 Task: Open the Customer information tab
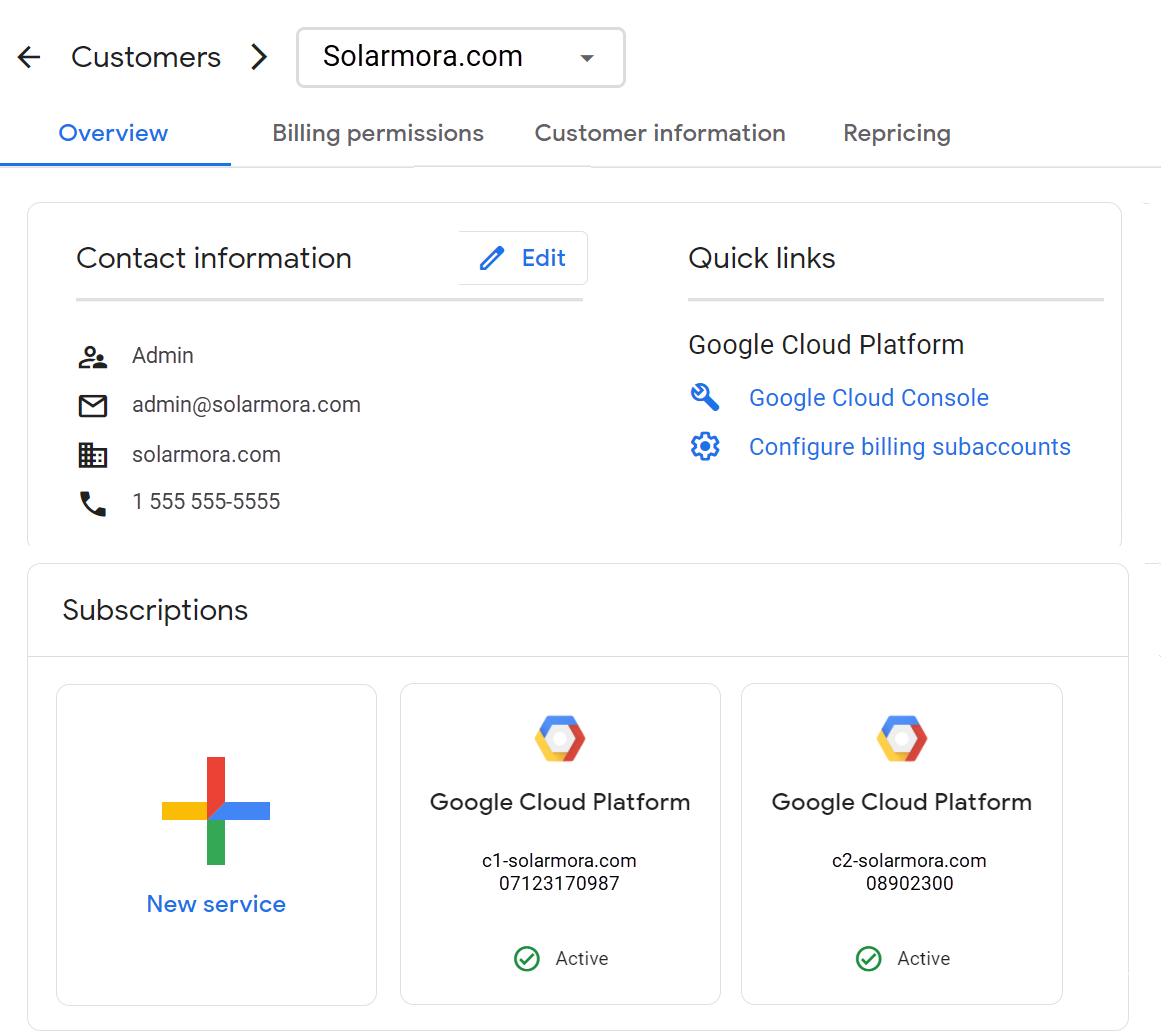pos(660,133)
